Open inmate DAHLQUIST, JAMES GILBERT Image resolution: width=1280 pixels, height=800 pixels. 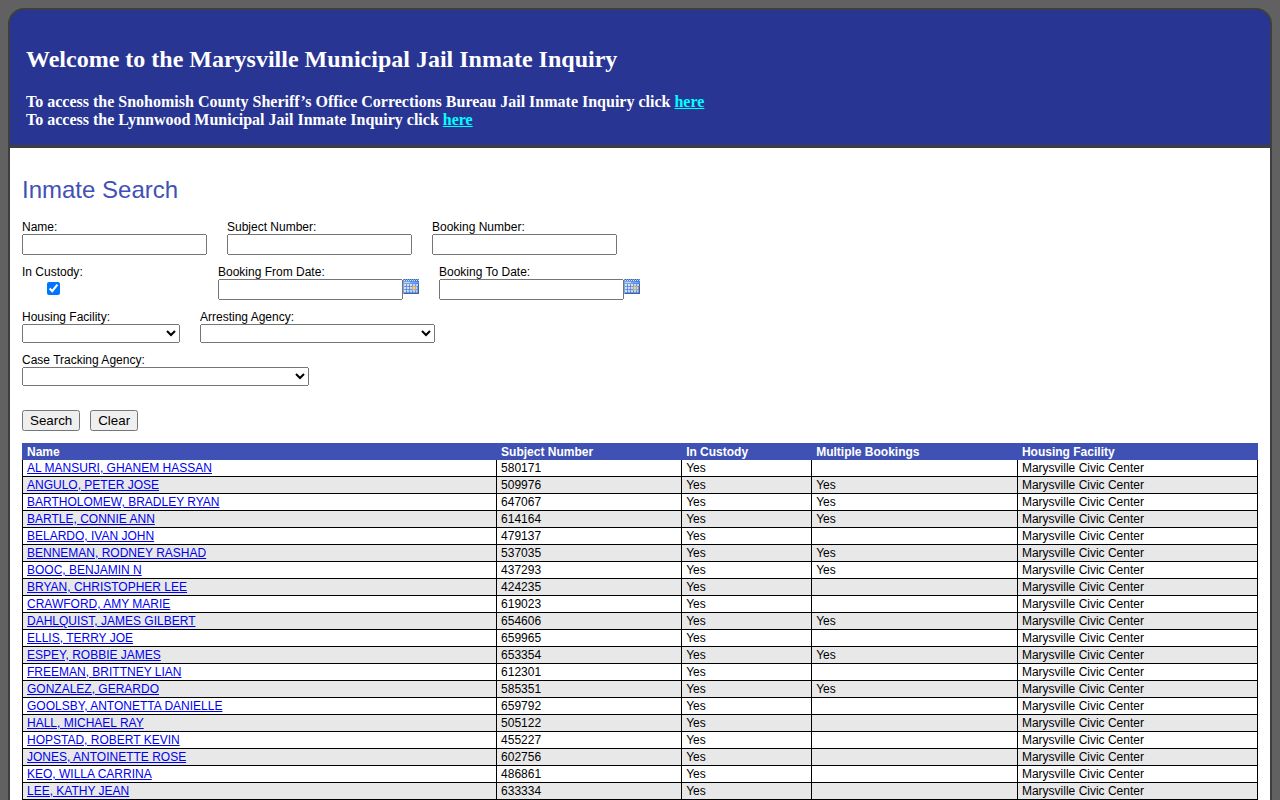pyautogui.click(x=111, y=621)
